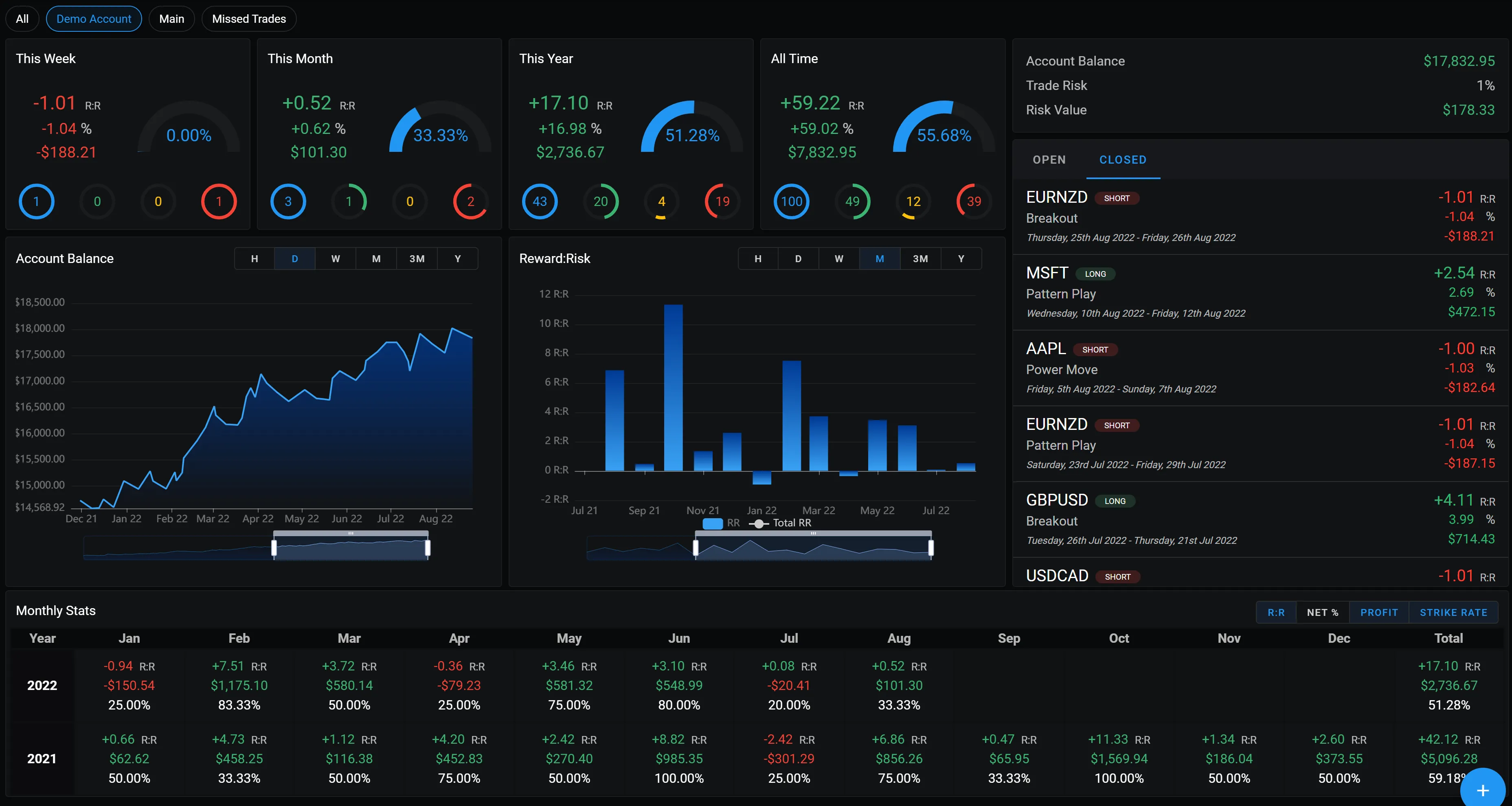The image size is (1512, 806).
Task: Select yearly timeframe for Reward:Risk chart
Action: pyautogui.click(x=961, y=258)
